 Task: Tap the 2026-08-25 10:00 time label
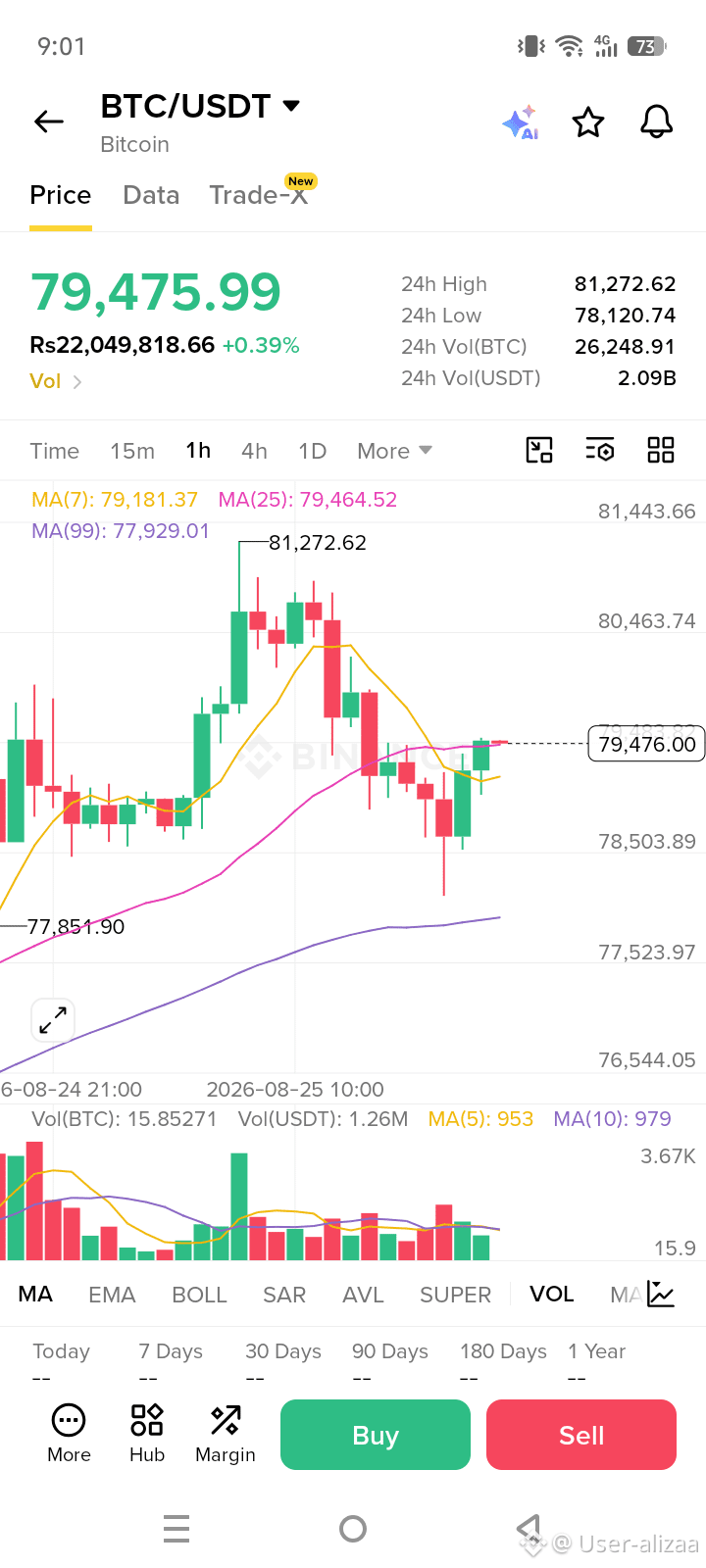295,1090
